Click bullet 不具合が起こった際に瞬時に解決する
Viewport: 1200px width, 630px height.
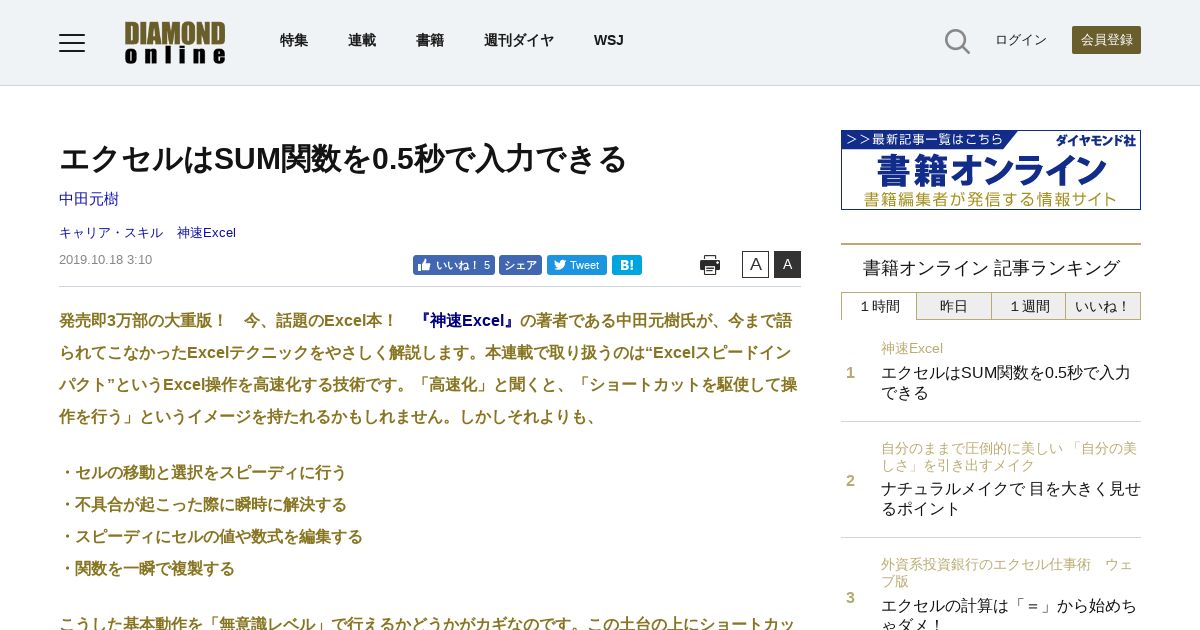point(203,505)
